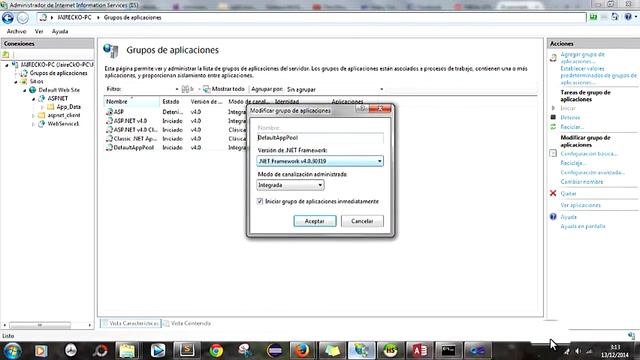Click the Default Web Site globe icon
The image size is (640, 360).
(x=32, y=90)
